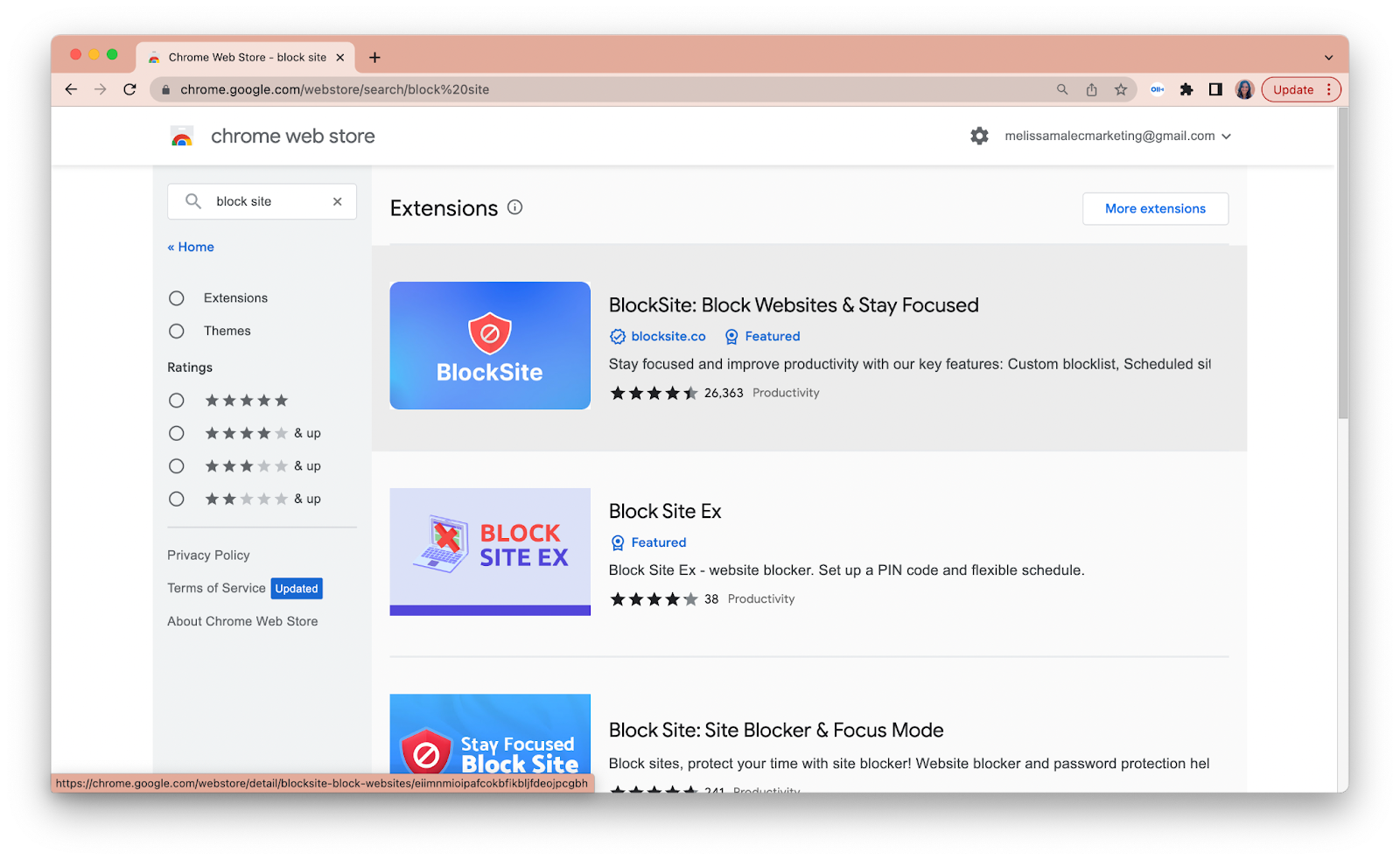Open the Extensions puzzle menu
The width and height of the screenshot is (1400, 860).
[x=1186, y=89]
